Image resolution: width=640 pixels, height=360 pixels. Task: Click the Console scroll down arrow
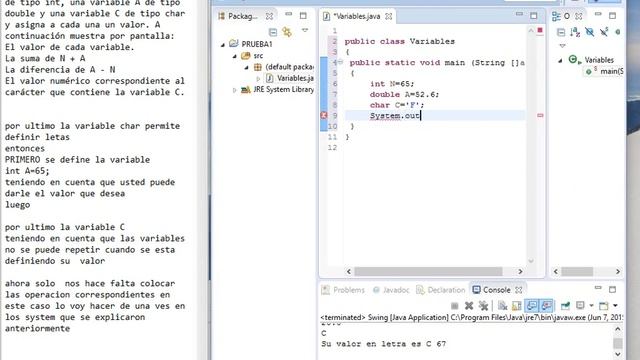tap(618, 354)
